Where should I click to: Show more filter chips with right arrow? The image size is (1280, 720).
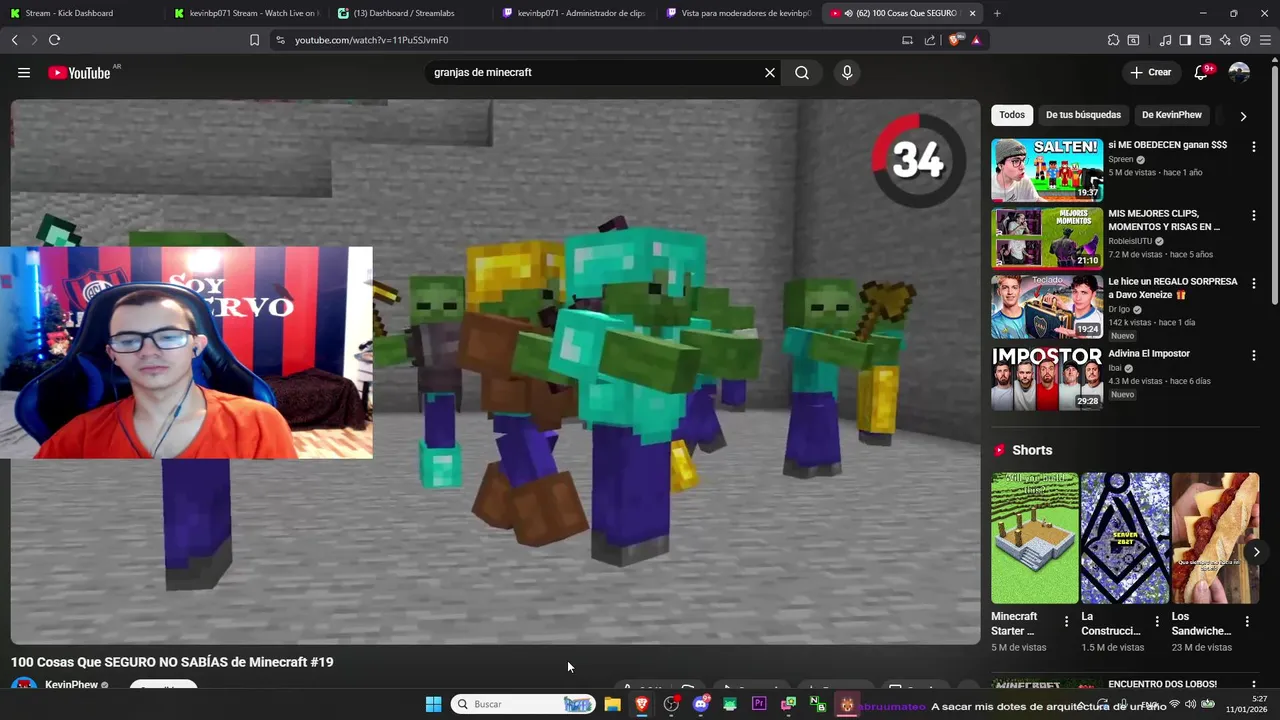click(x=1243, y=116)
